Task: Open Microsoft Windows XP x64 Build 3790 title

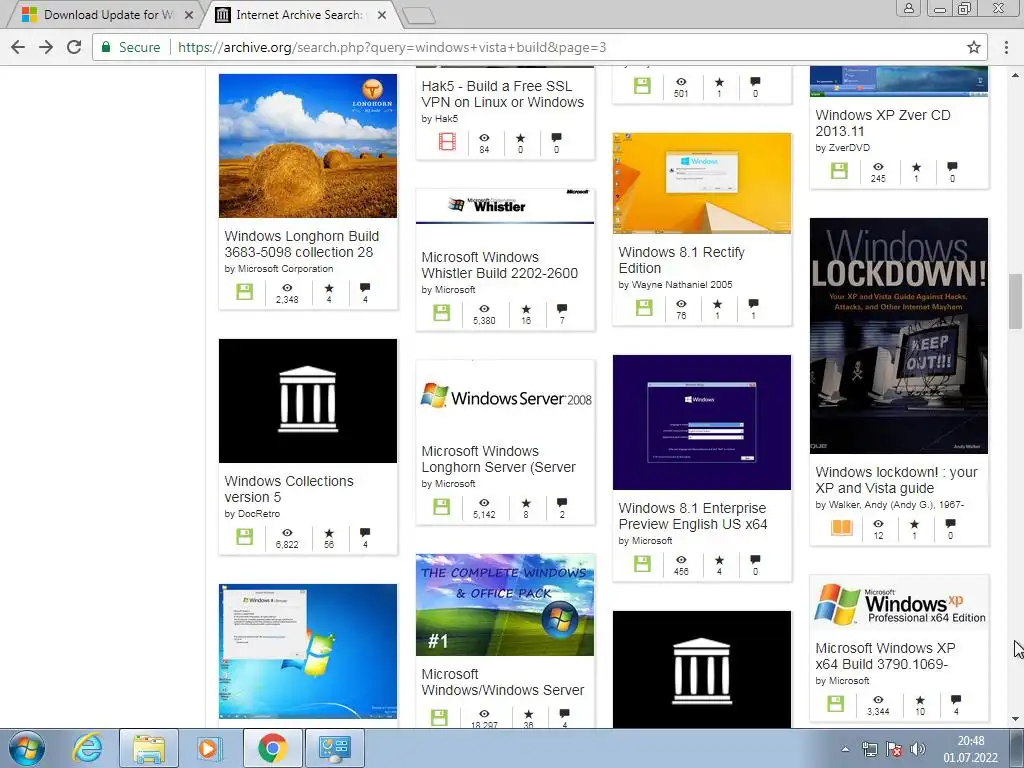Action: click(885, 656)
